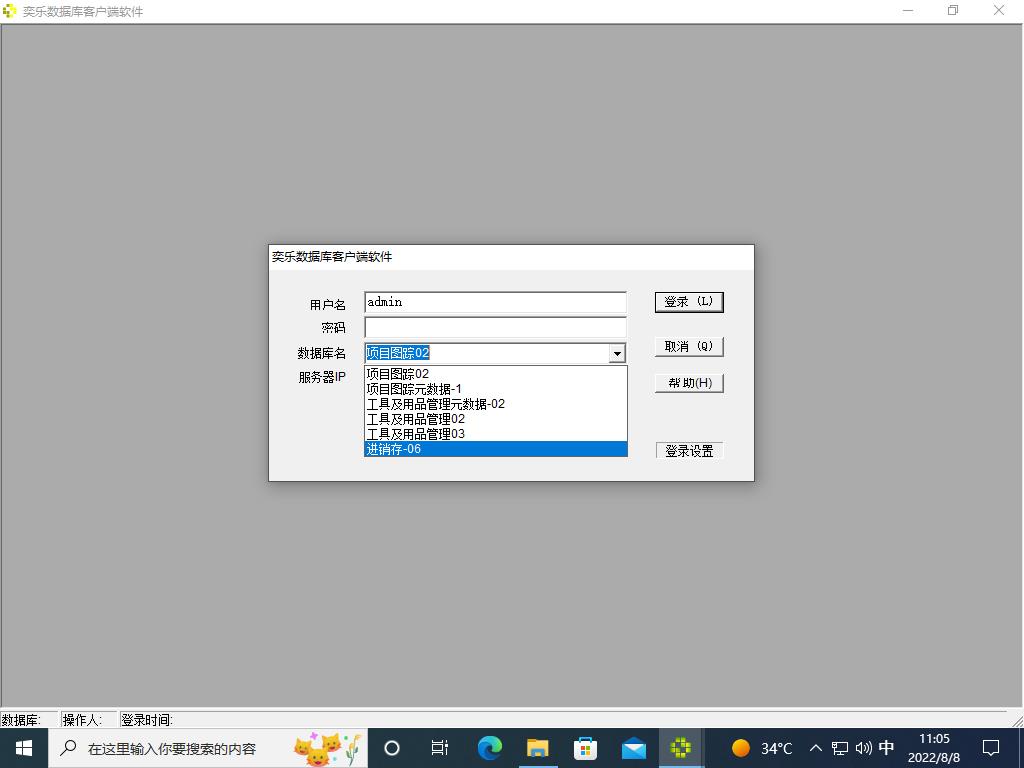The height and width of the screenshot is (768, 1024).
Task: Launch Microsoft Store from the taskbar
Action: 585,748
